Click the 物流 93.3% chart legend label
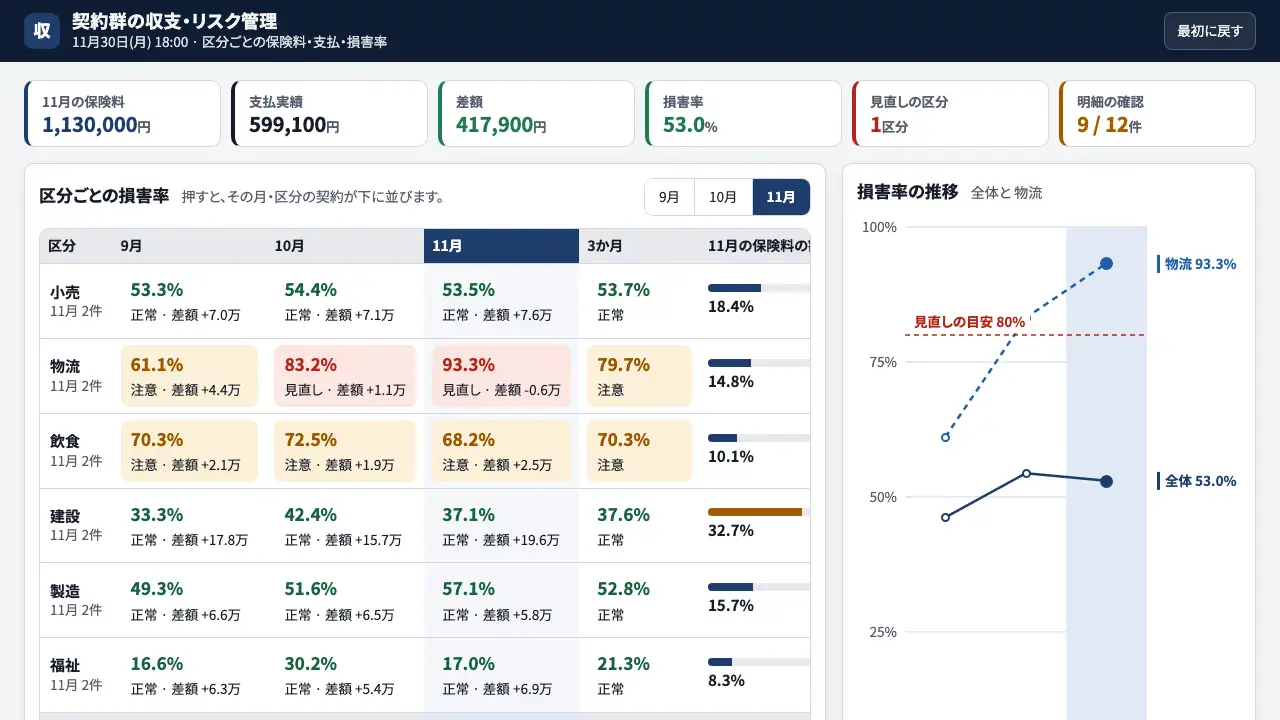Image resolution: width=1280 pixels, height=720 pixels. coord(1198,264)
